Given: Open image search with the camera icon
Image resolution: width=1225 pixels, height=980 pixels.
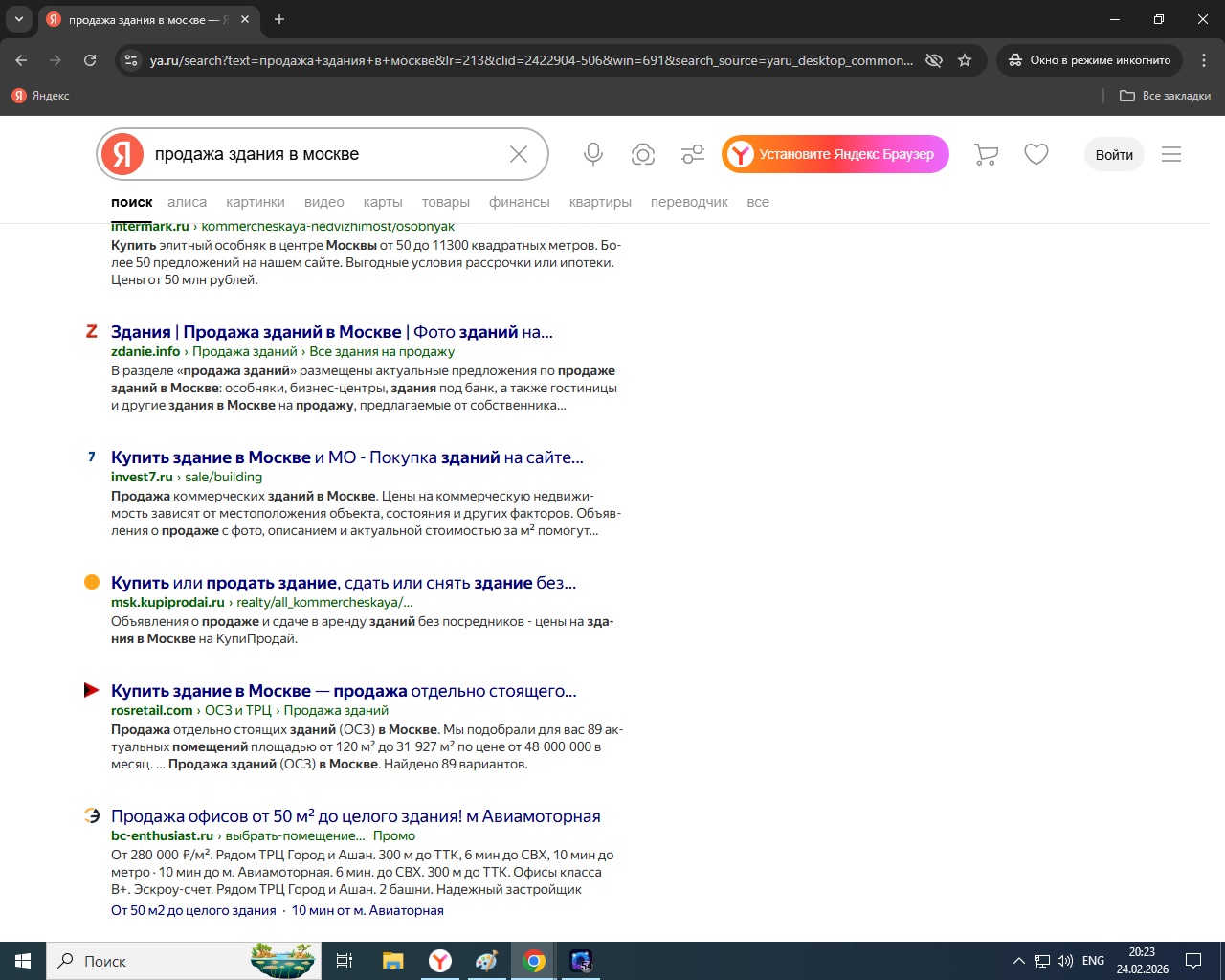Looking at the screenshot, I should (x=643, y=154).
